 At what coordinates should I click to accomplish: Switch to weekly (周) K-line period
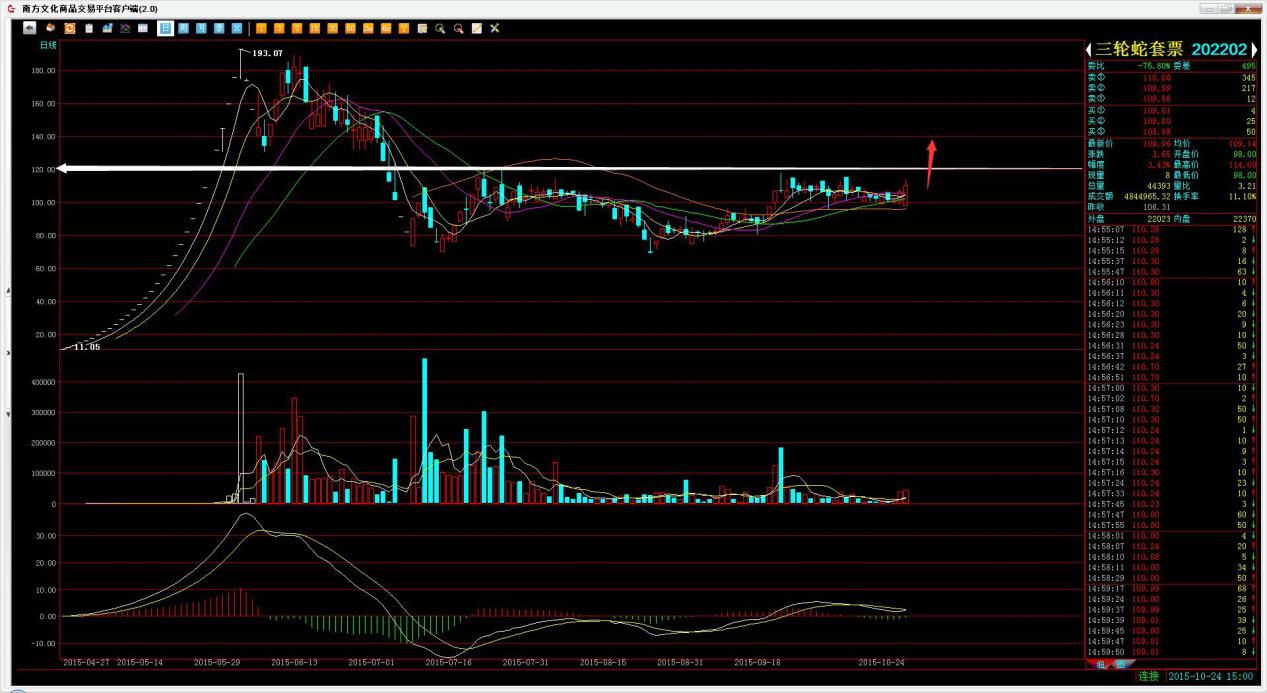(183, 28)
